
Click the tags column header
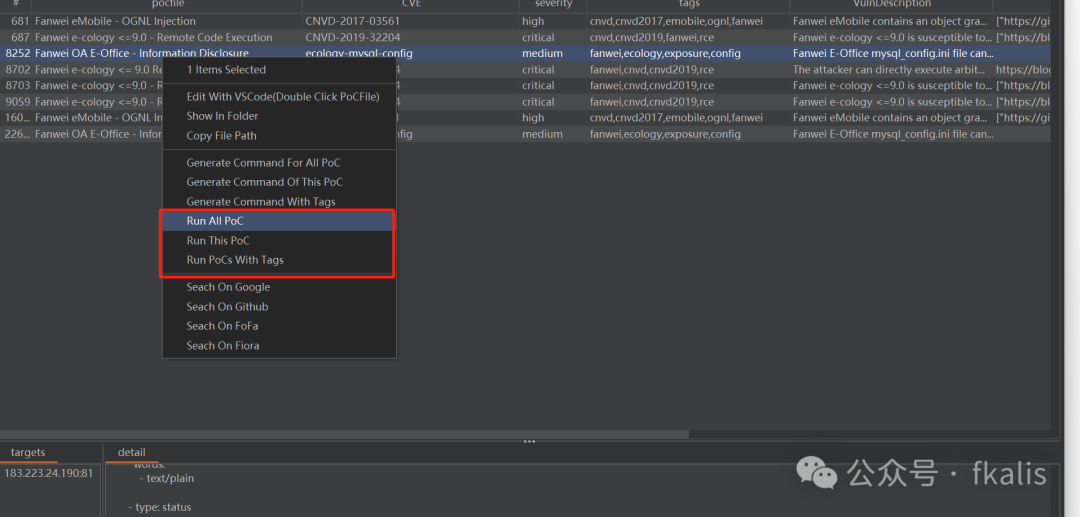(x=688, y=4)
